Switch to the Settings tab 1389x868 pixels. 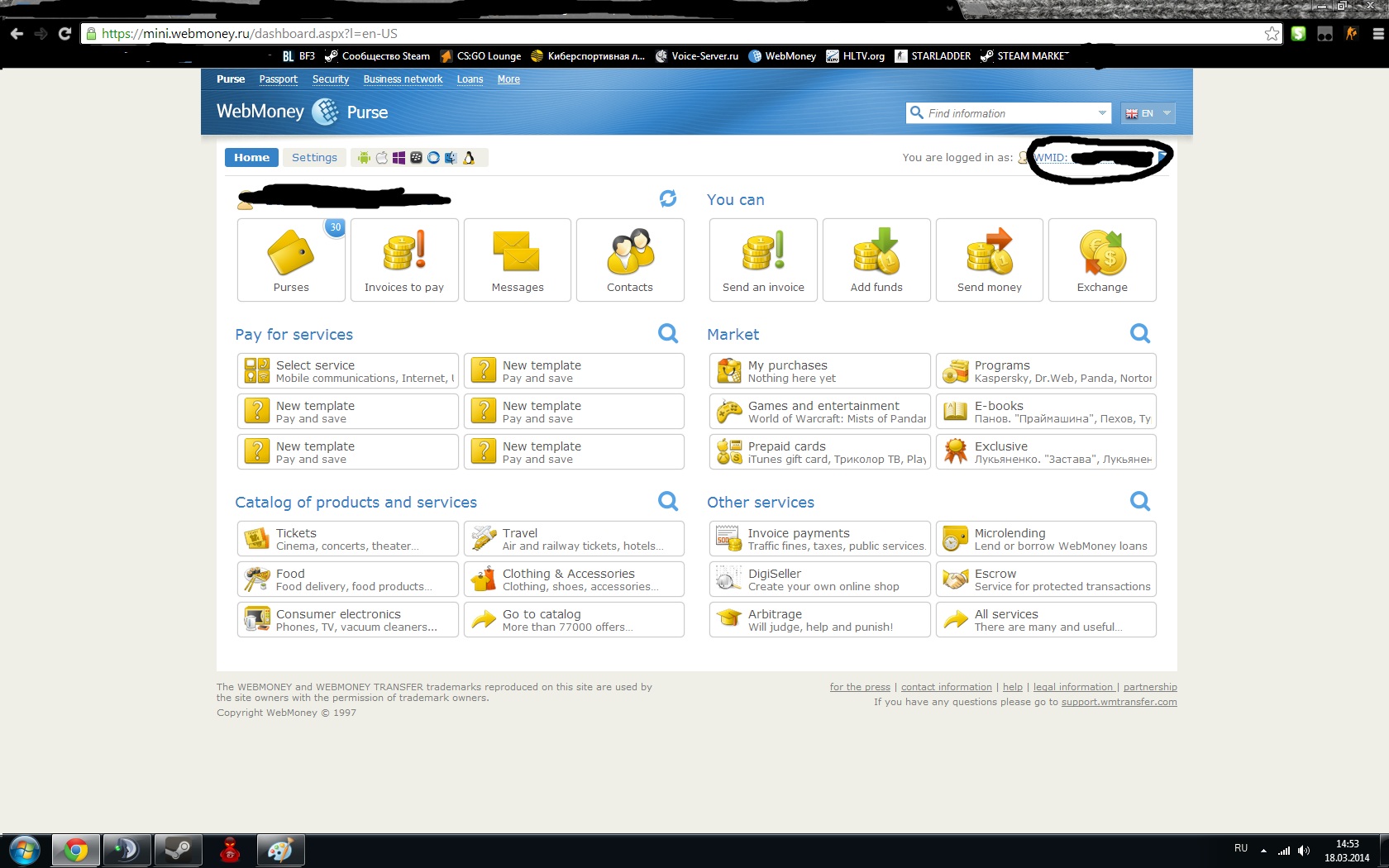314,157
